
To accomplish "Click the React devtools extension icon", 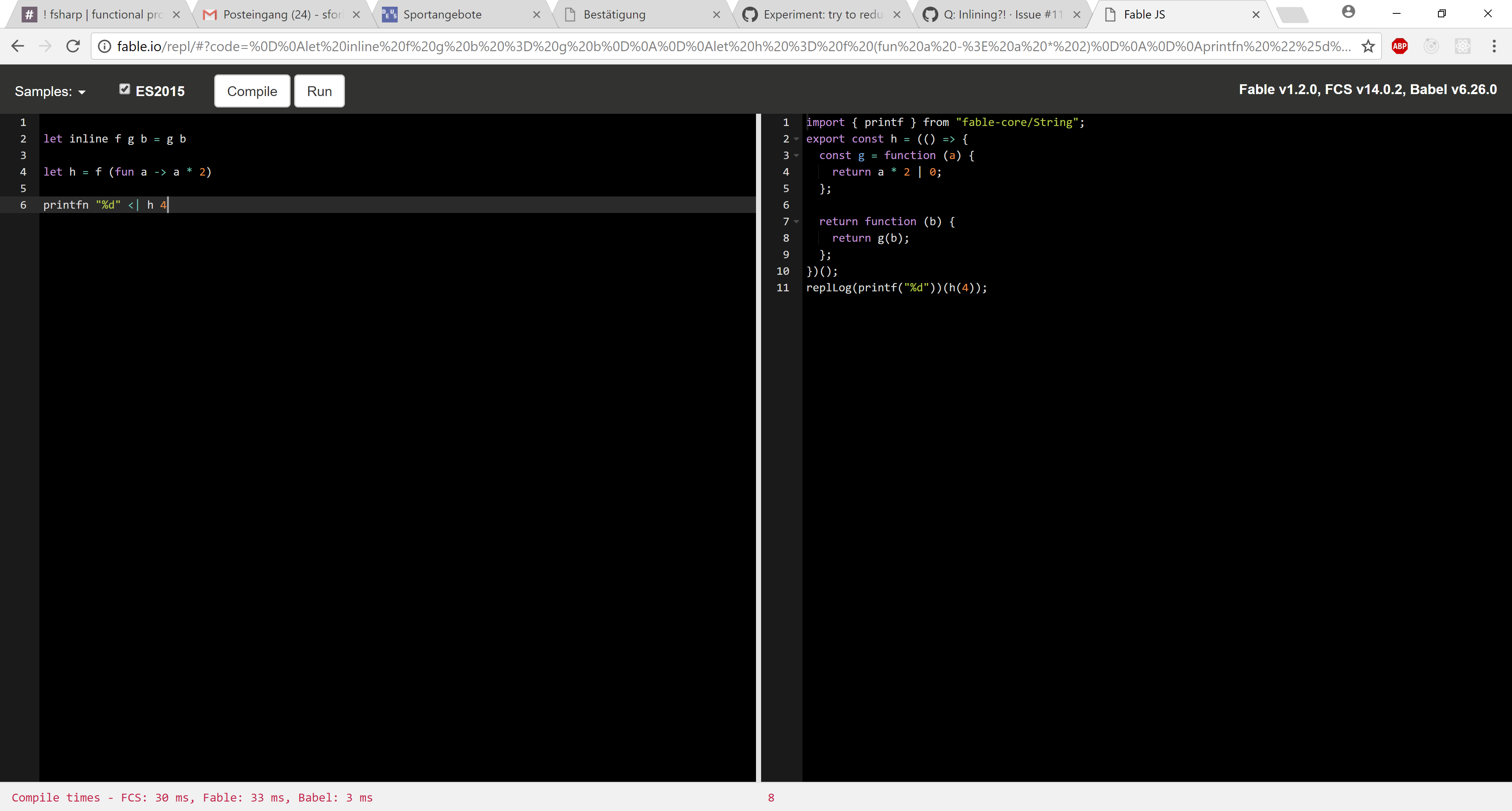I will point(1462,46).
